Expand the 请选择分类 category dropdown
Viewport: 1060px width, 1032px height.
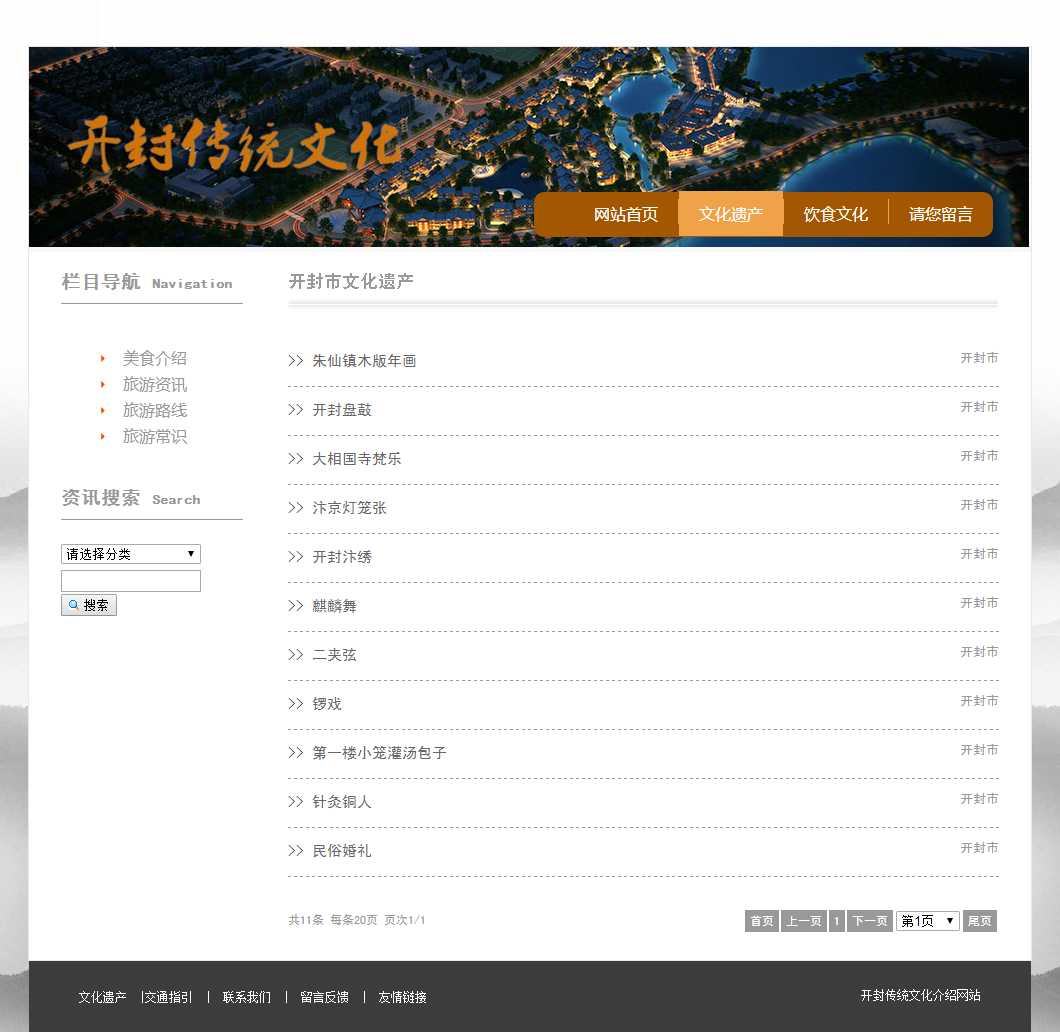click(131, 554)
